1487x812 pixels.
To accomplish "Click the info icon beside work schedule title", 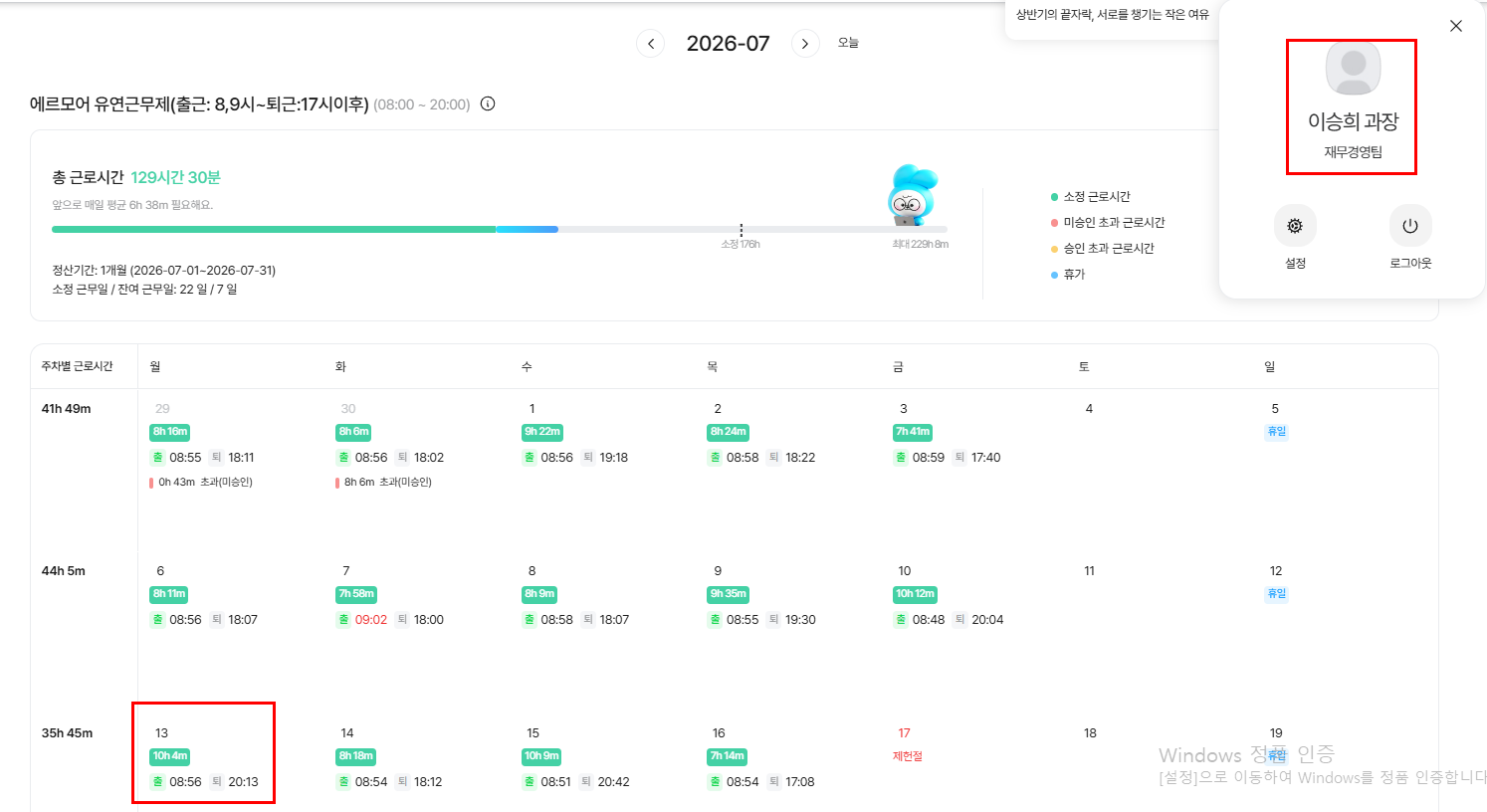I will tap(488, 103).
